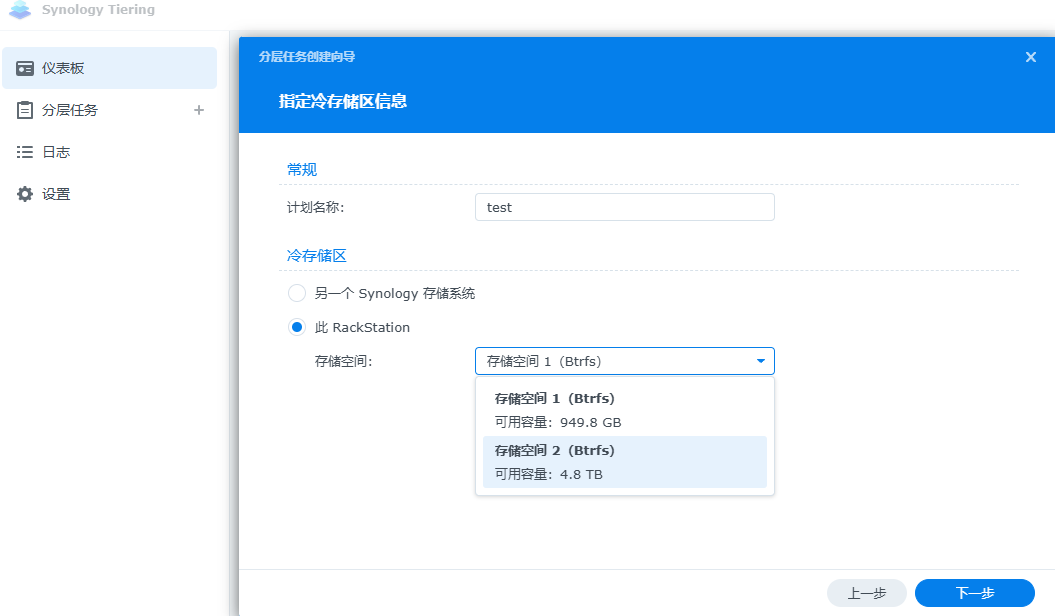The image size is (1055, 616).
Task: Open the 仪表板 menu item
Action: point(63,68)
